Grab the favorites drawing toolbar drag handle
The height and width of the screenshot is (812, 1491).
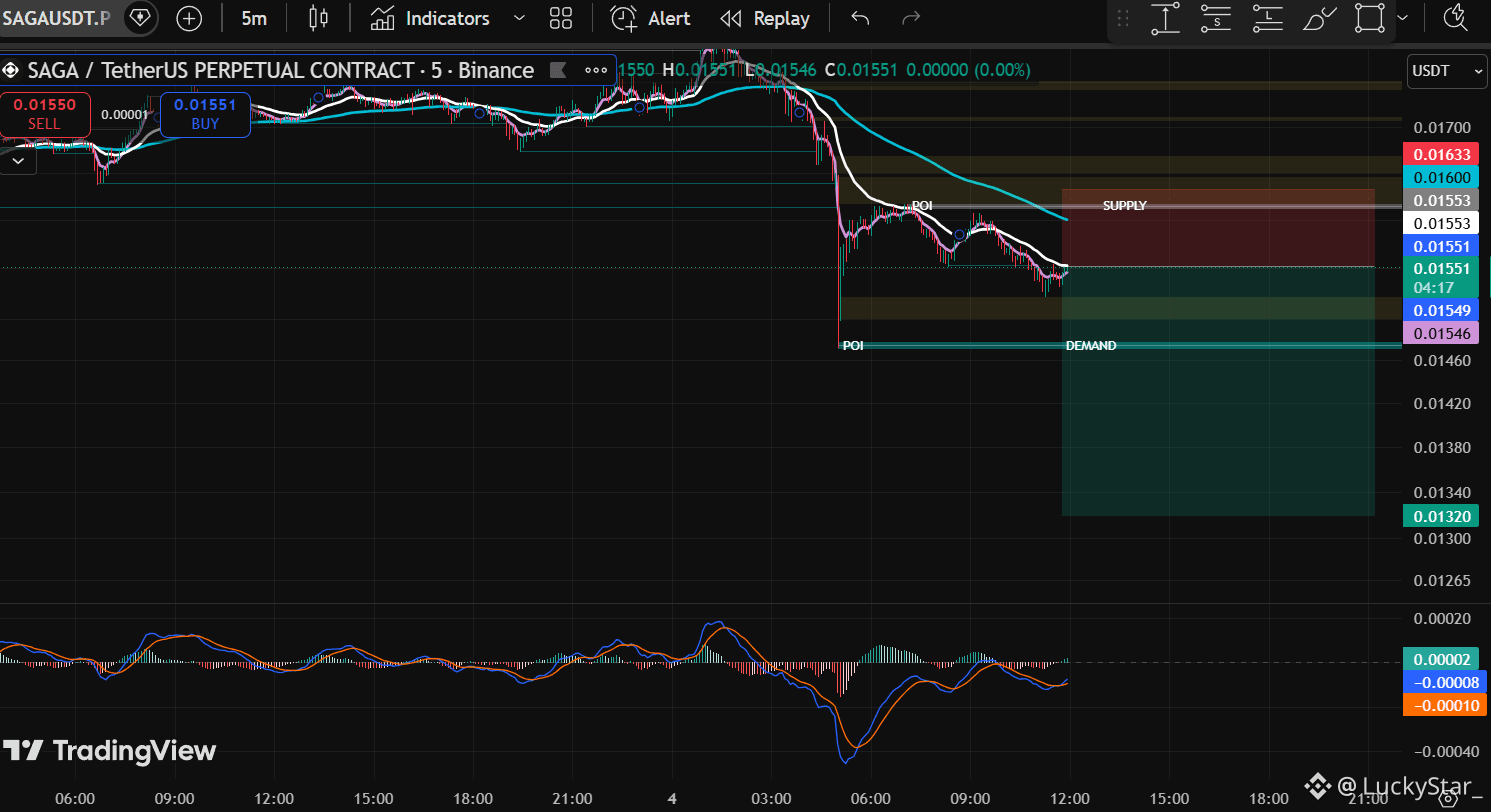coord(1123,18)
